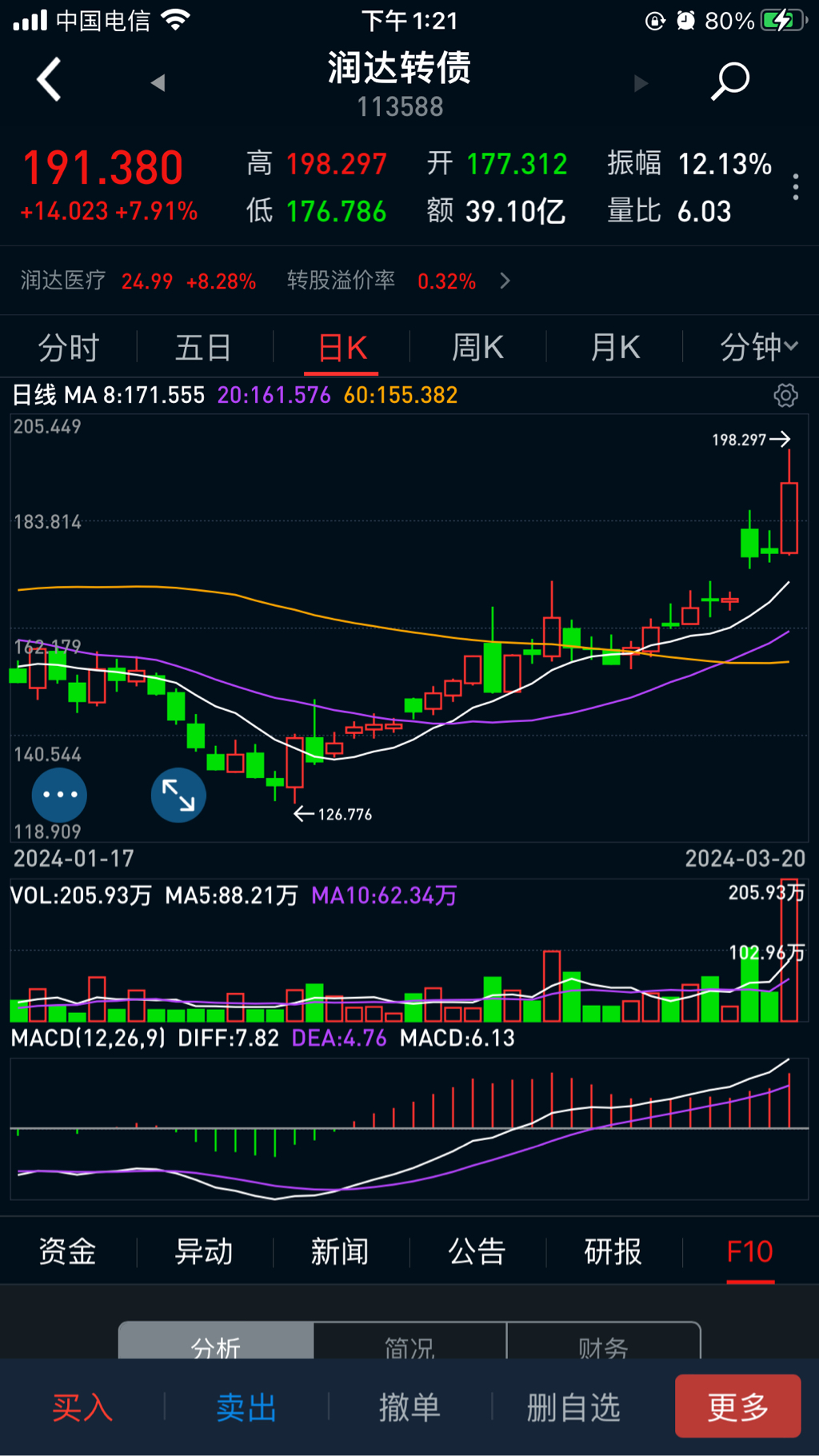Tap the 日线 MA indicator legend
Viewport: 819px width, 1456px height.
click(x=108, y=395)
